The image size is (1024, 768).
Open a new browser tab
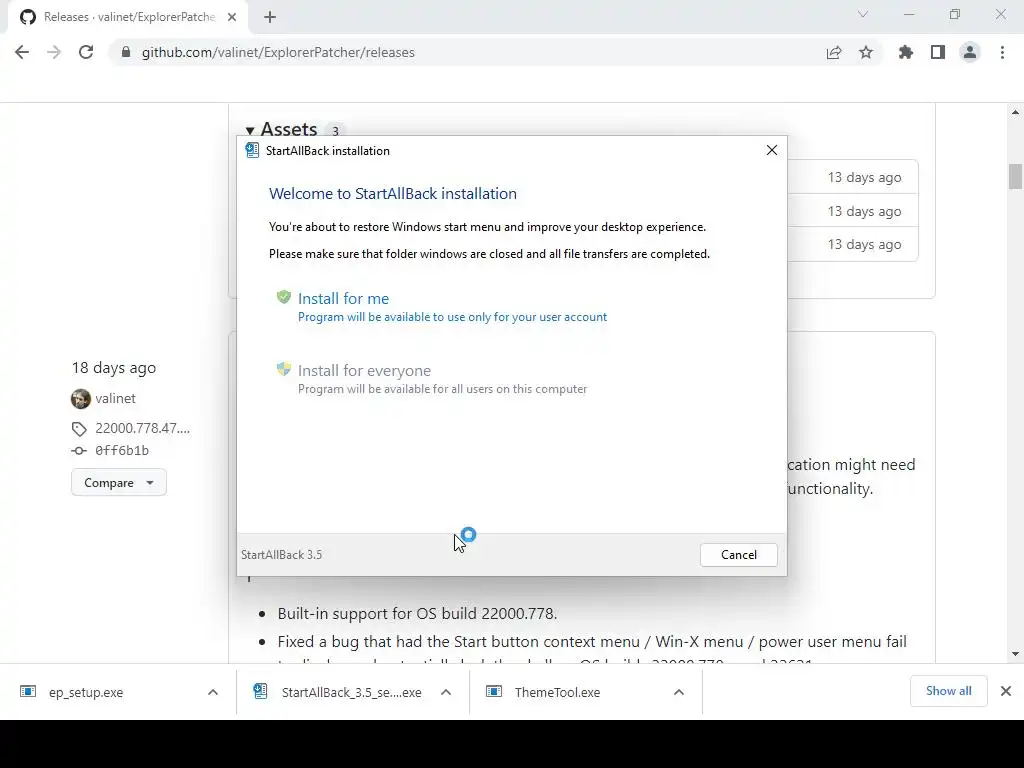point(270,18)
